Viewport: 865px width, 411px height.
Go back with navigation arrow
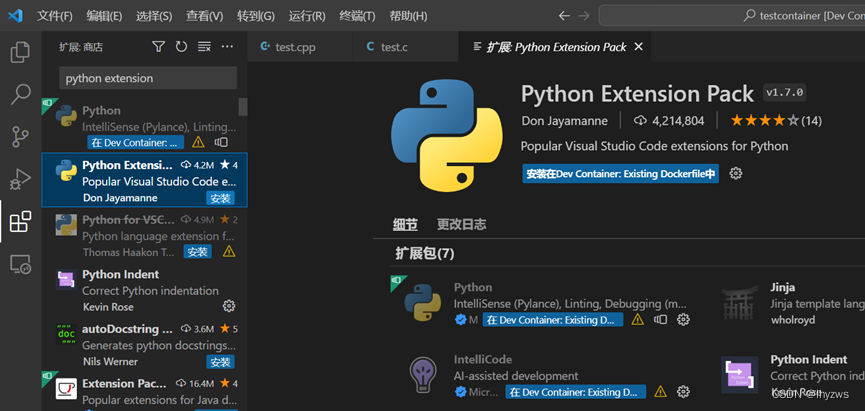[564, 16]
